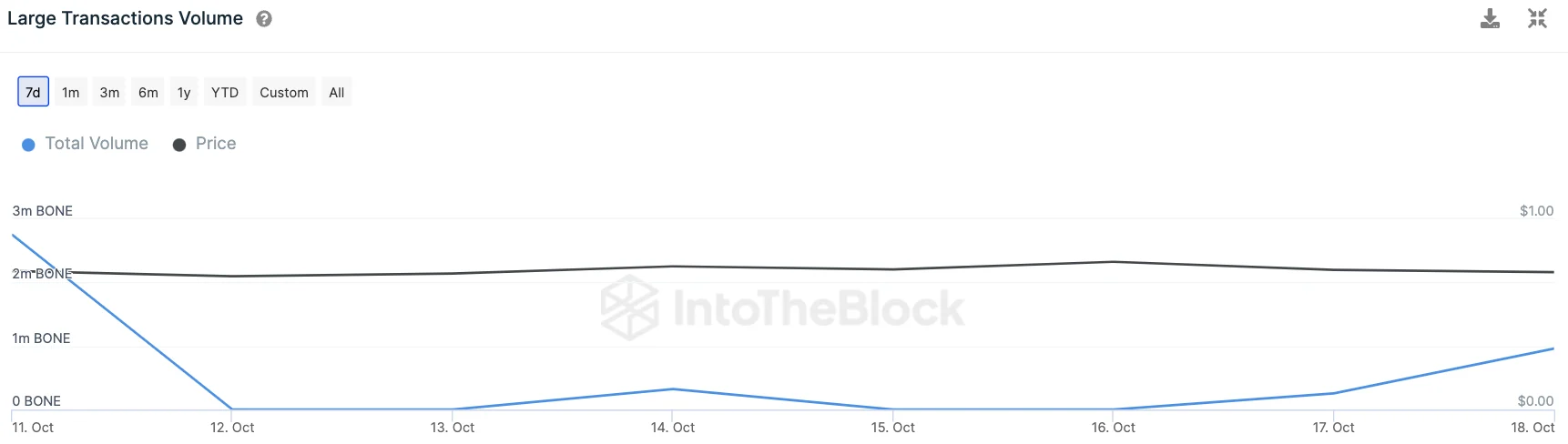Open the Custom date range picker

coord(284,92)
